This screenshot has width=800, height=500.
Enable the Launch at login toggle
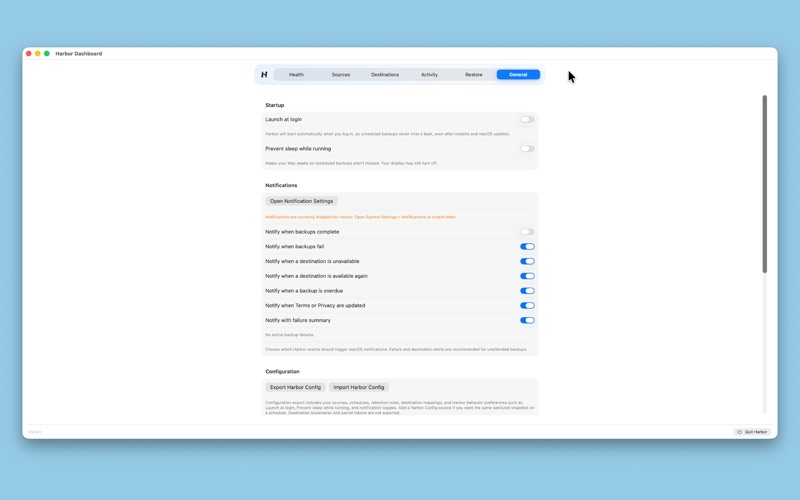point(527,119)
